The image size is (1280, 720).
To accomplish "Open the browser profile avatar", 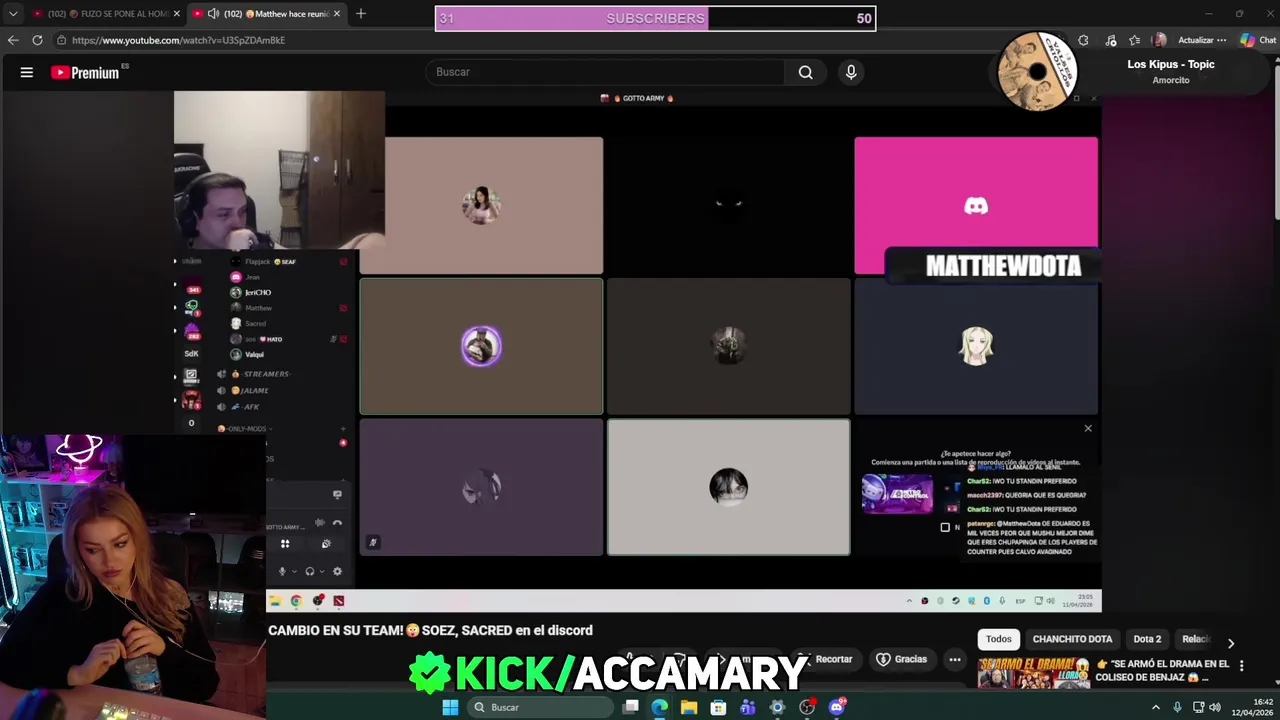I will pyautogui.click(x=1159, y=40).
